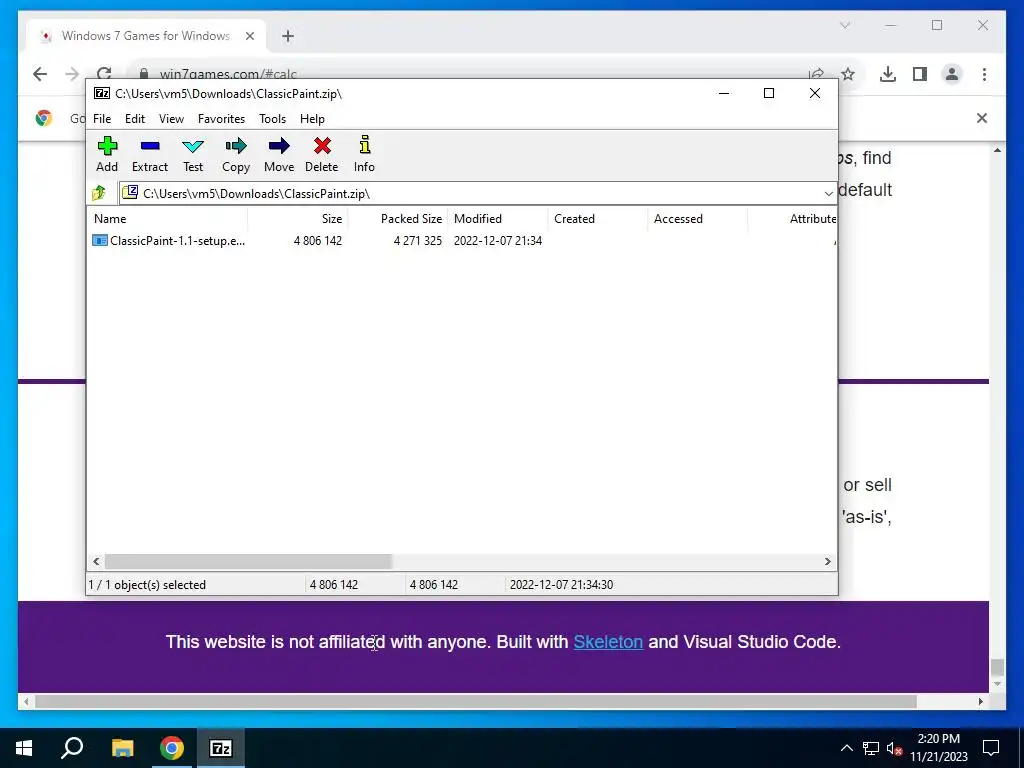Open the Windows Start menu
The width and height of the screenshot is (1024, 768).
pyautogui.click(x=24, y=748)
